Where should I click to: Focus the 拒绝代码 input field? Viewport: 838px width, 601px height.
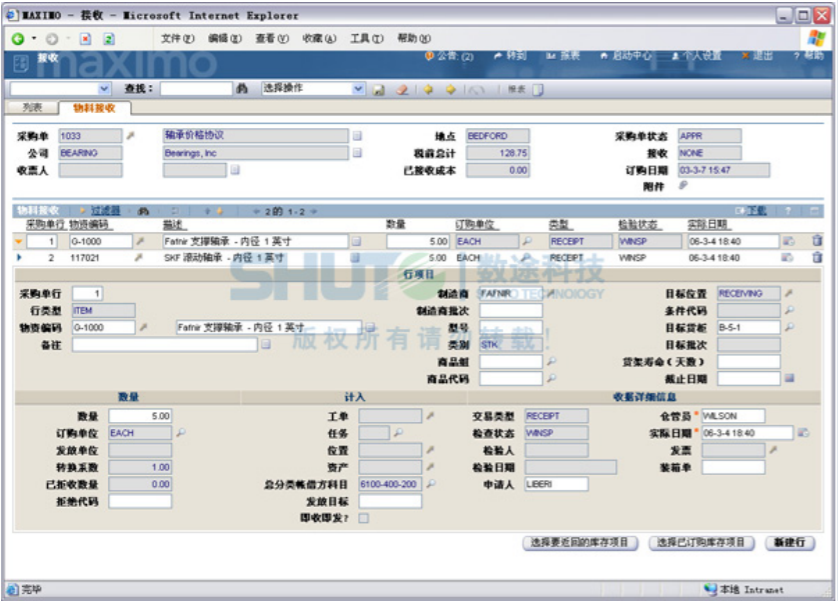(140, 501)
